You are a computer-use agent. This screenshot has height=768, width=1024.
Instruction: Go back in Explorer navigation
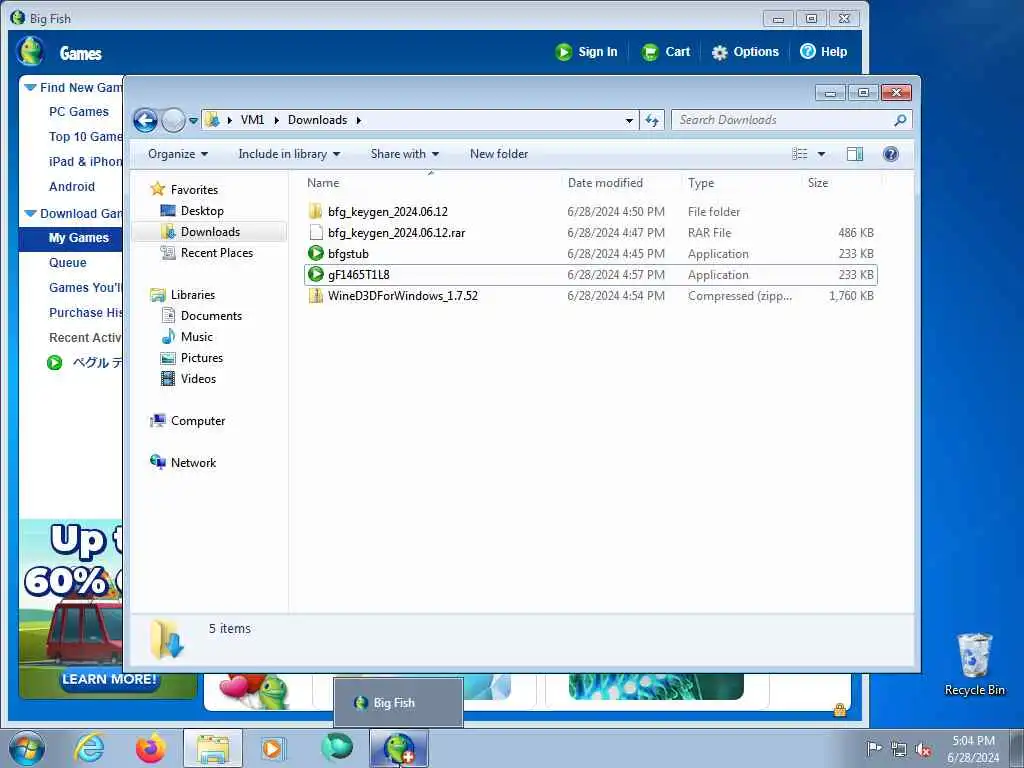[145, 120]
